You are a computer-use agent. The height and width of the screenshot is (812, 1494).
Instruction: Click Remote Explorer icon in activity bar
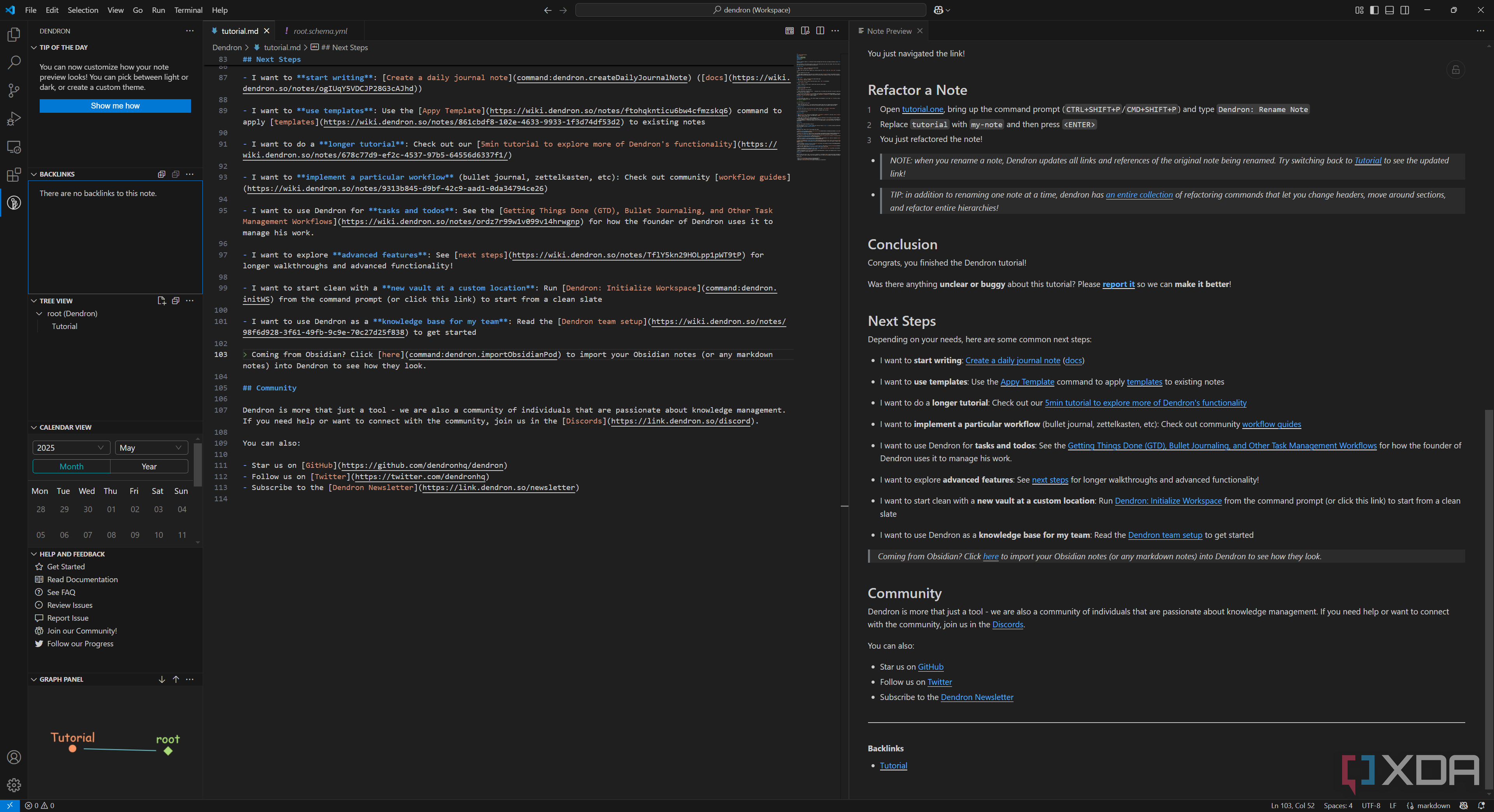[x=14, y=147]
